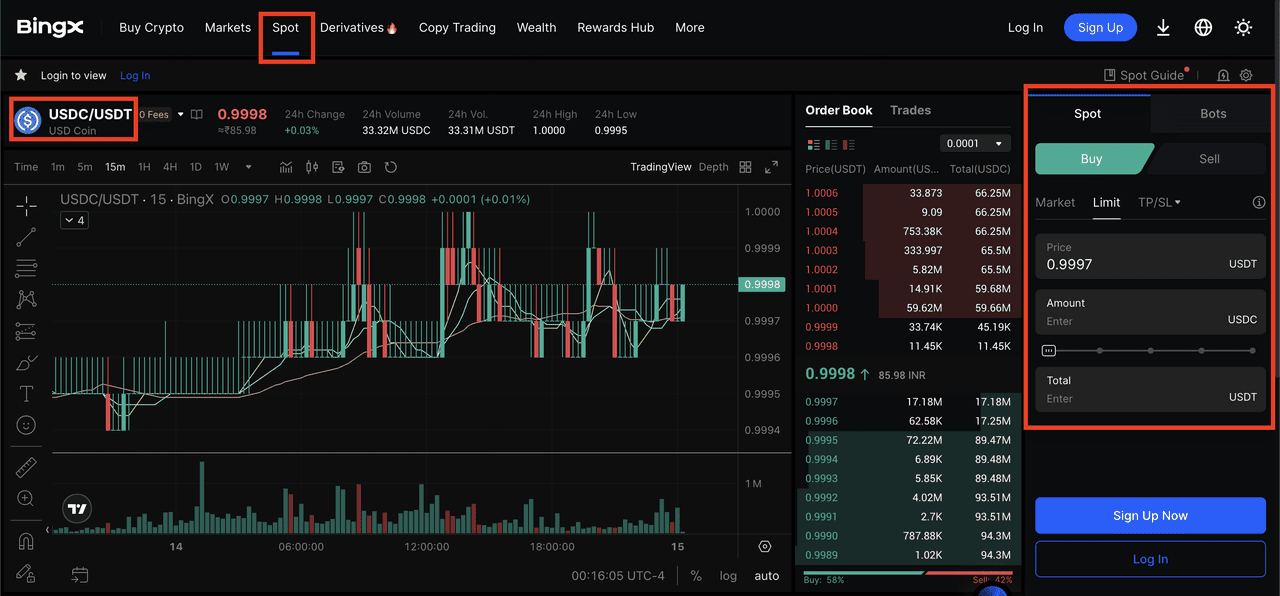Open the More navigation menu
The width and height of the screenshot is (1280, 596).
[x=690, y=28]
